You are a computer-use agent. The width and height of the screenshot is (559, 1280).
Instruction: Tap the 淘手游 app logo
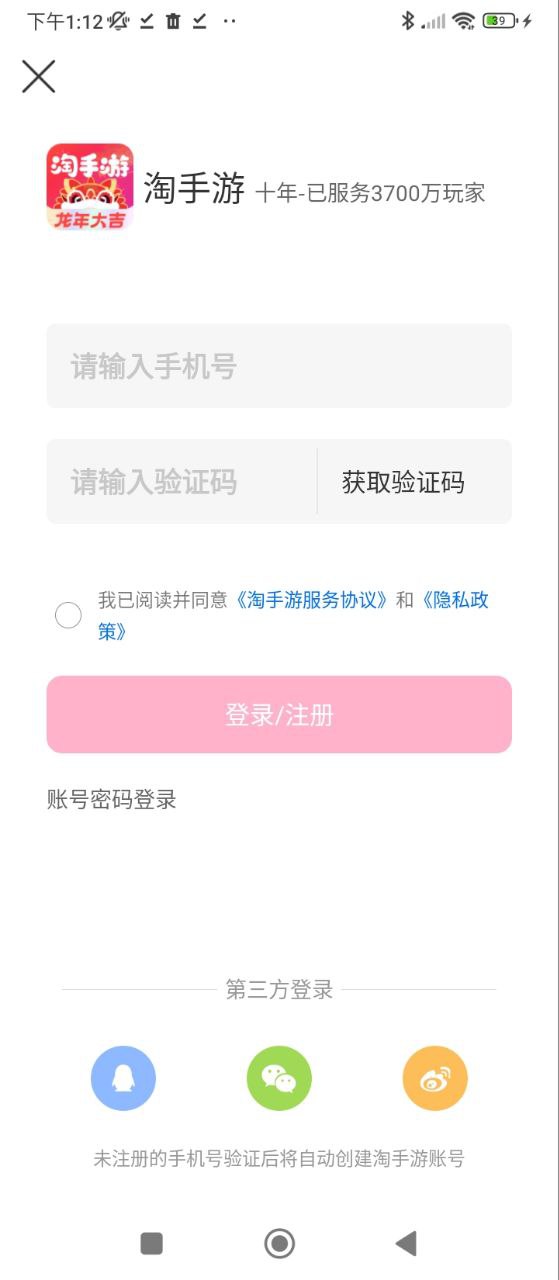[90, 187]
